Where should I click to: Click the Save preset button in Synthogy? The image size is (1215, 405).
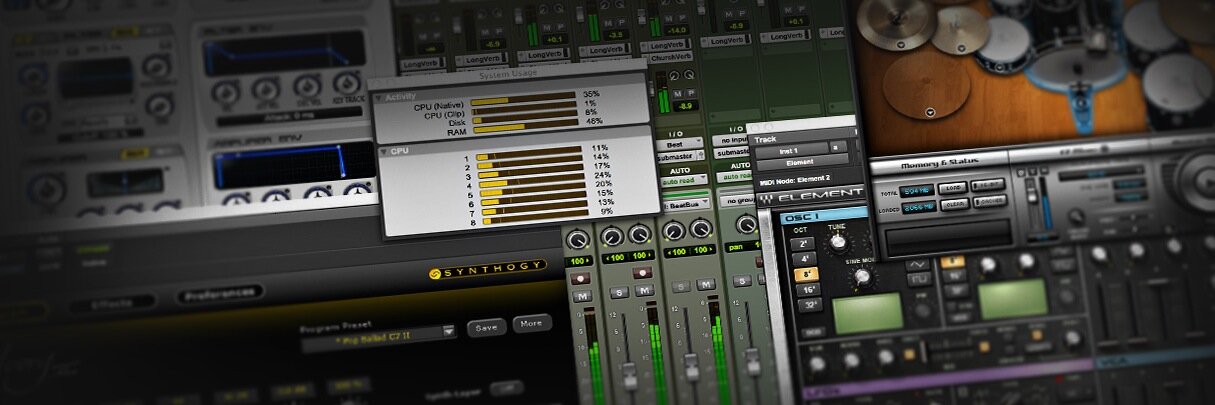pos(485,327)
